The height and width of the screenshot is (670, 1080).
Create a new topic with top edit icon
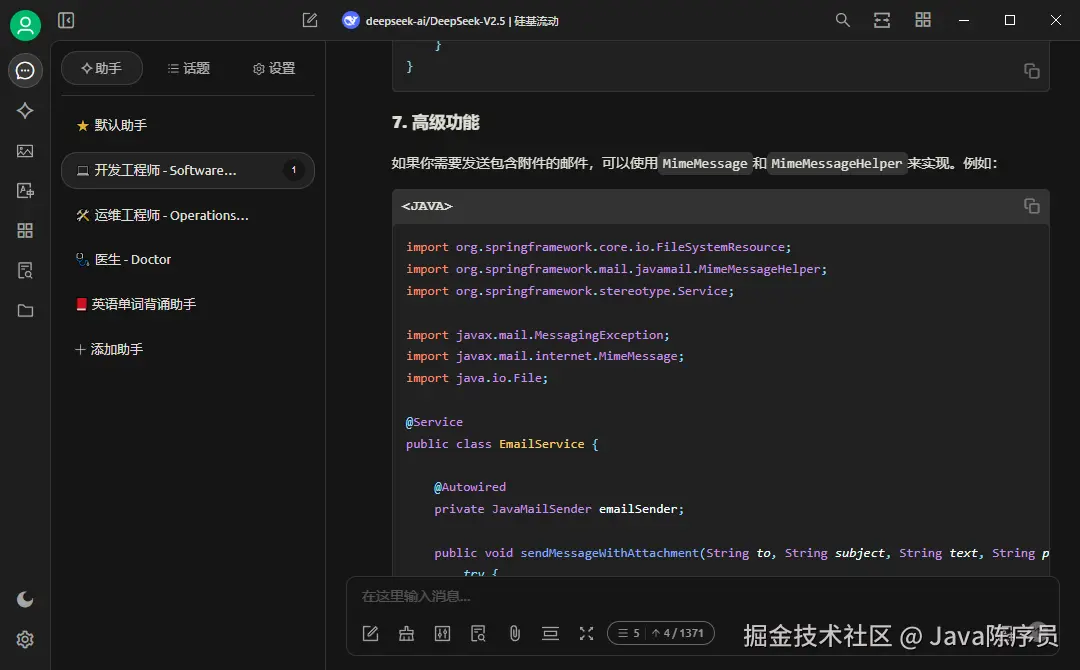click(310, 21)
